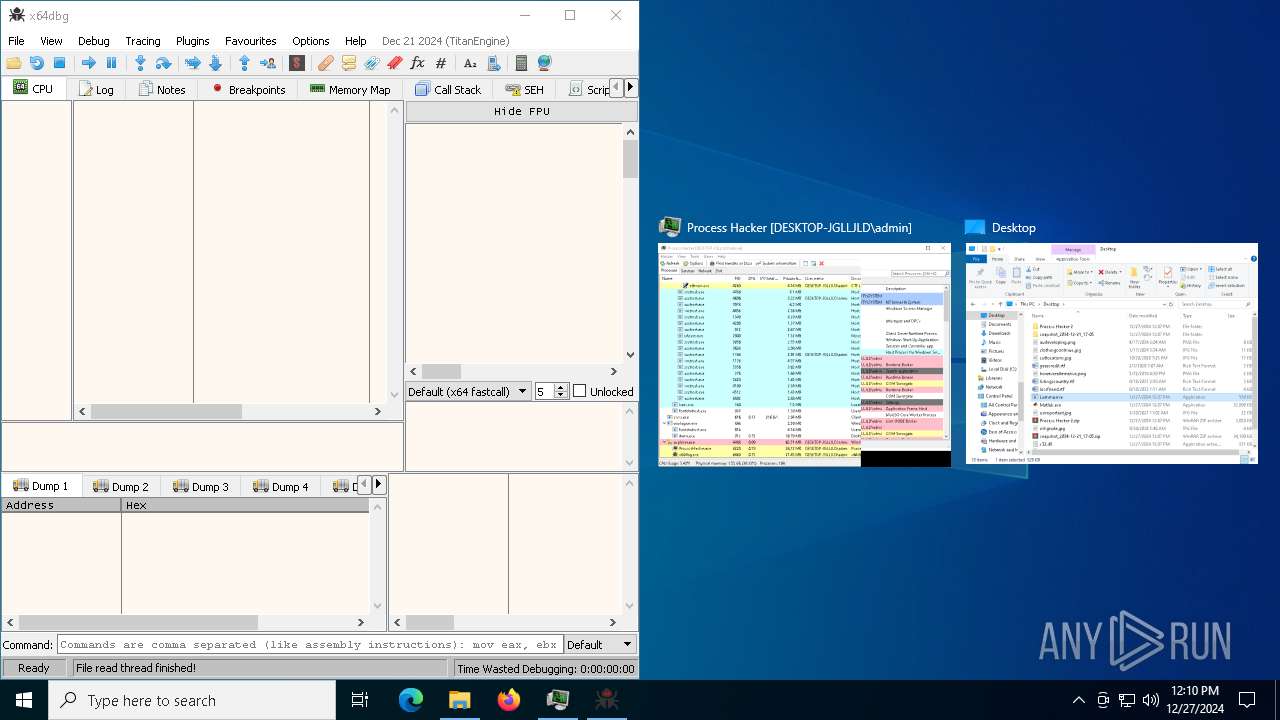This screenshot has height=720, width=1280.
Task: Click the argument count spinner showing 5
Action: click(552, 391)
